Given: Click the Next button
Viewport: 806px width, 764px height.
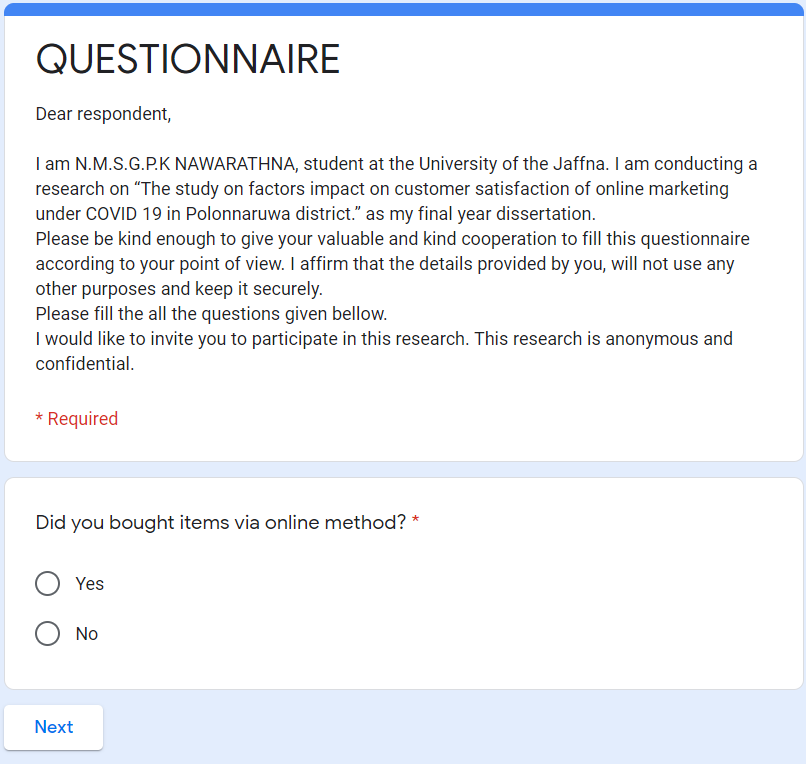Looking at the screenshot, I should pyautogui.click(x=53, y=727).
